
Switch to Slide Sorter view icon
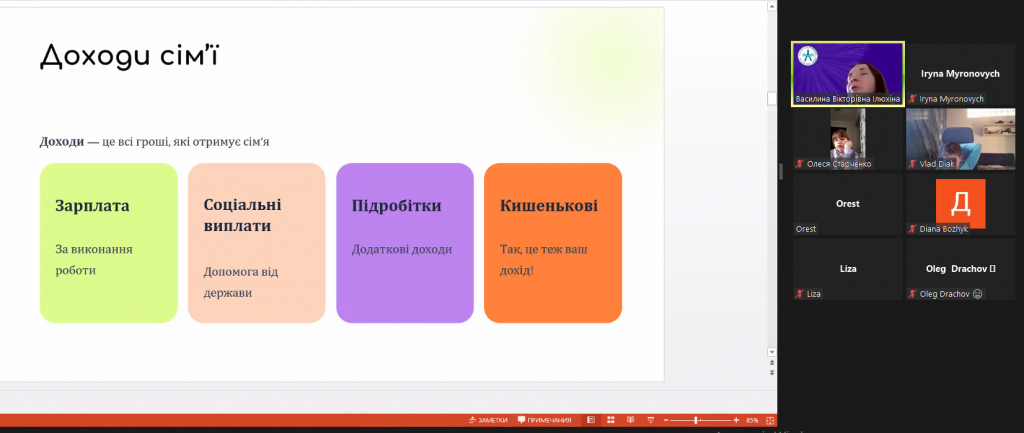click(611, 420)
